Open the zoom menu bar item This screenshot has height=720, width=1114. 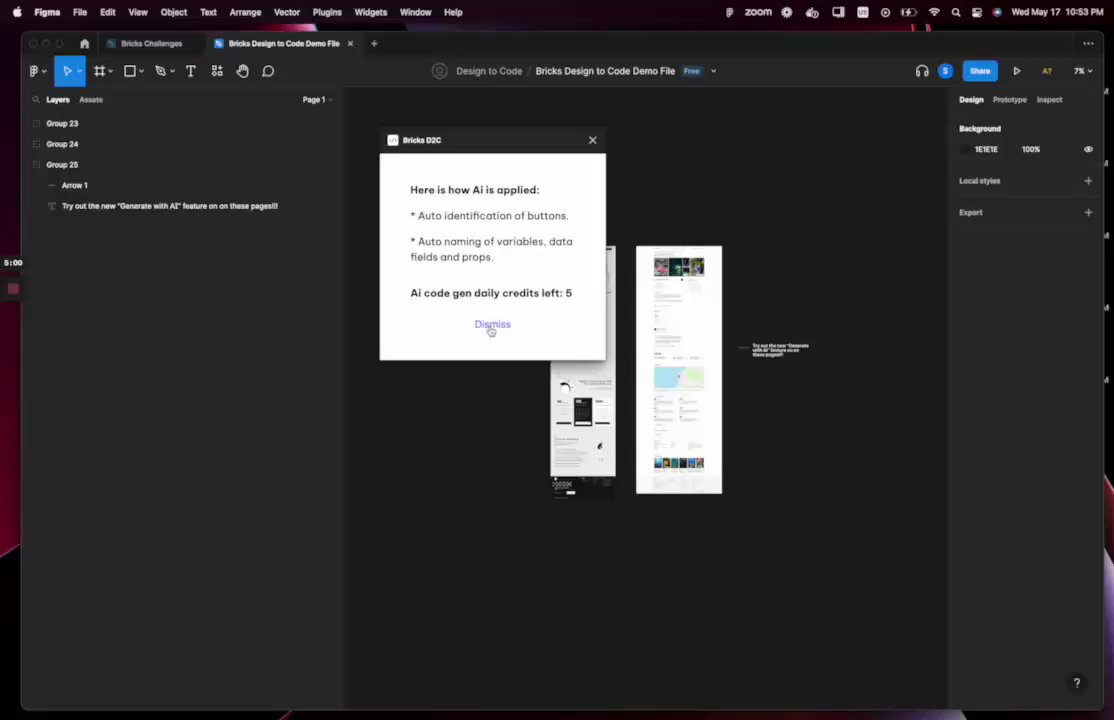[757, 12]
